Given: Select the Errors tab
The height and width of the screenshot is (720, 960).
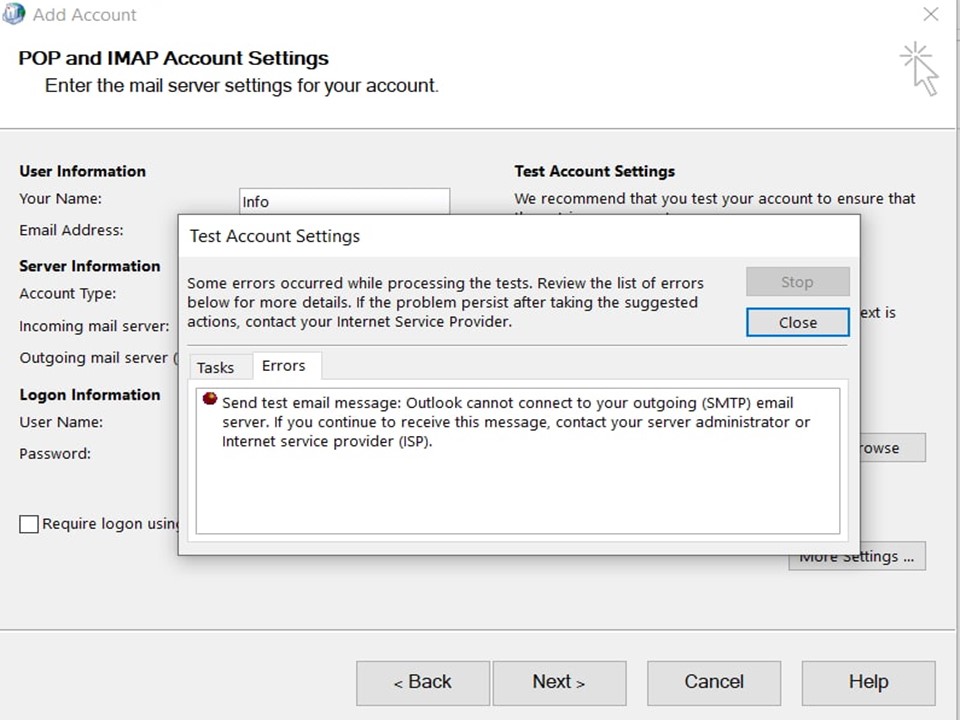Looking at the screenshot, I should [x=284, y=366].
